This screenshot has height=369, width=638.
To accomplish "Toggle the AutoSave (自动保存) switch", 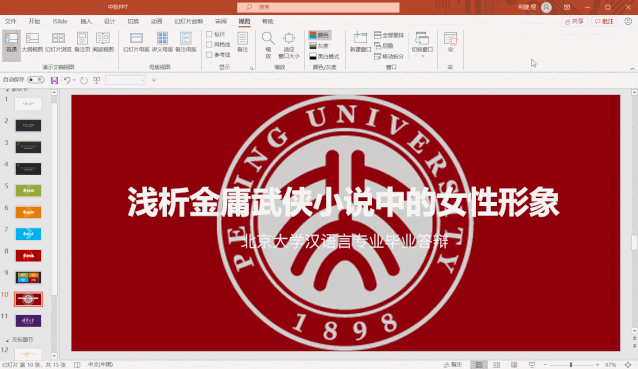I will tap(35, 80).
